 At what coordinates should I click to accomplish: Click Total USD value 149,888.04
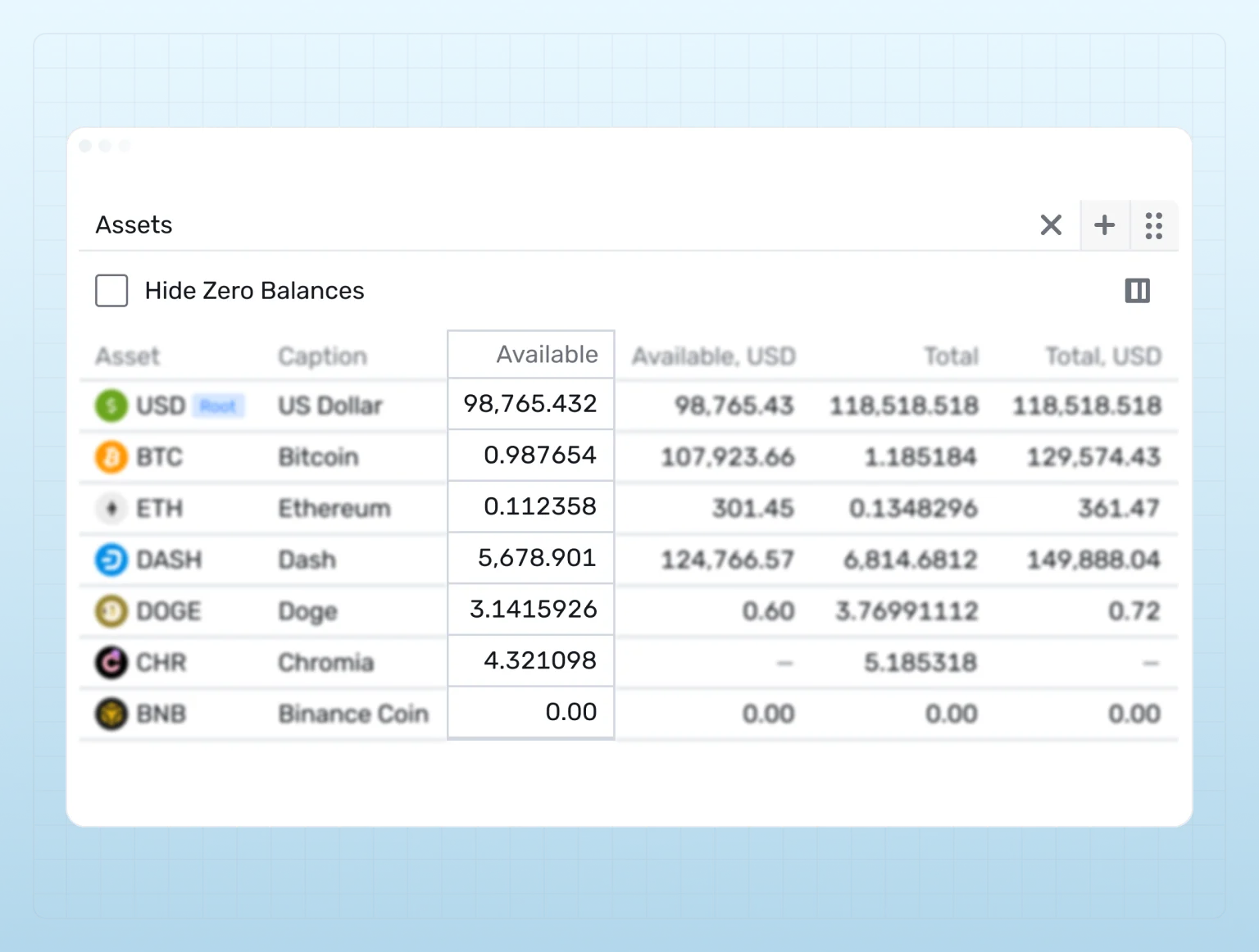(1094, 560)
